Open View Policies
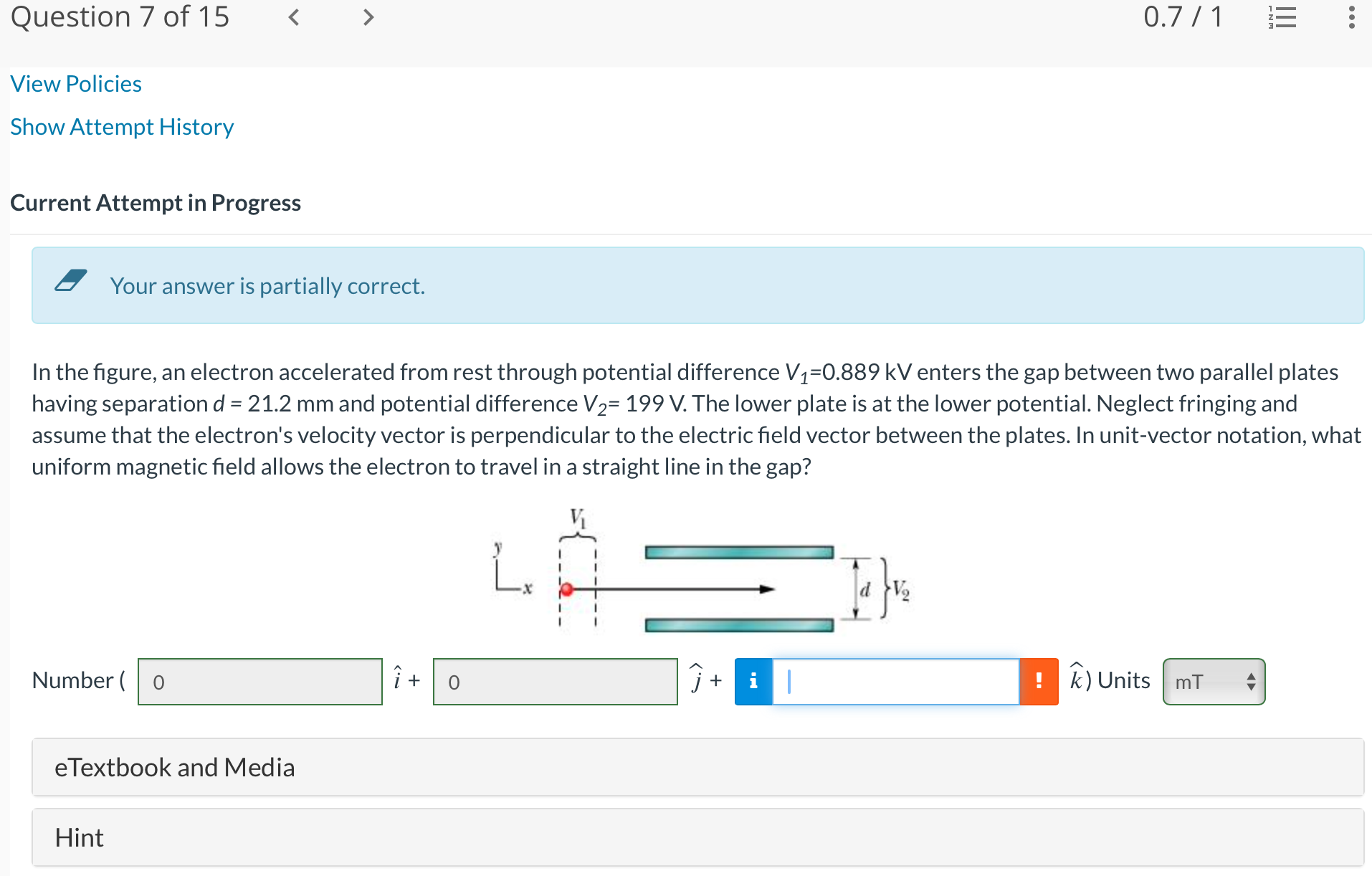The height and width of the screenshot is (876, 1372). 75,83
